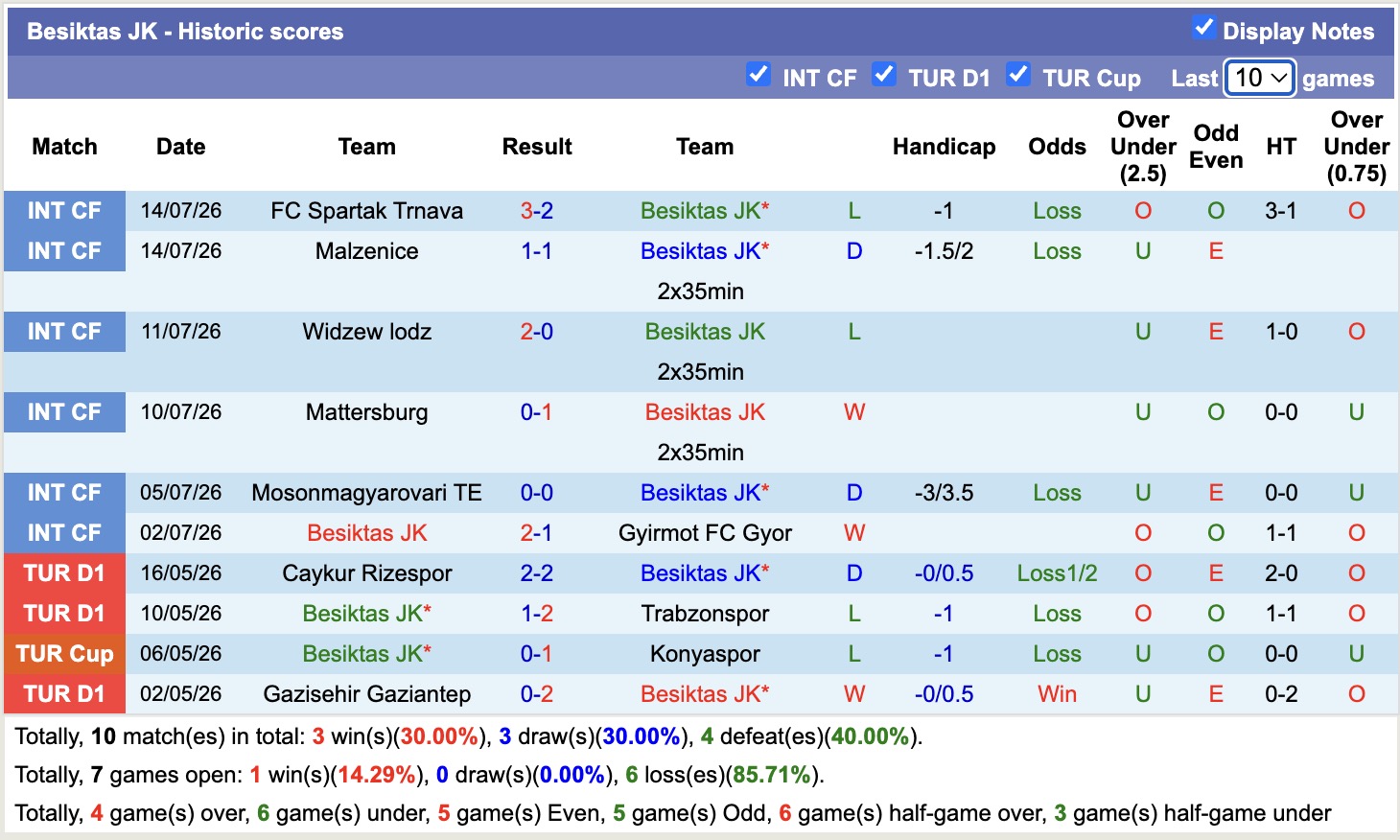1400x840 pixels.
Task: Open Mosonmagyarovari TE team link
Action: pyautogui.click(x=366, y=493)
